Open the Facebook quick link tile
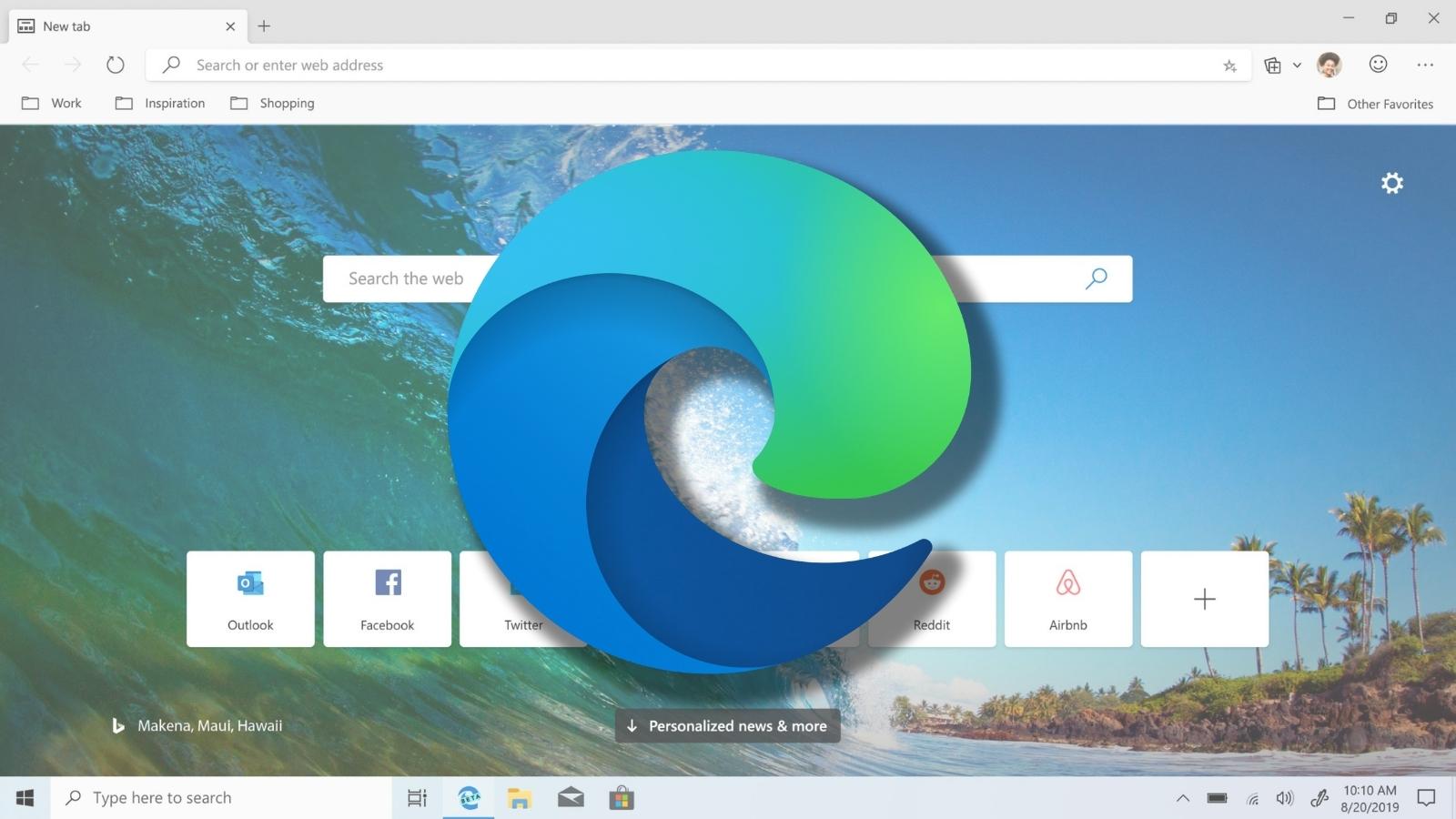1456x819 pixels. 387,599
